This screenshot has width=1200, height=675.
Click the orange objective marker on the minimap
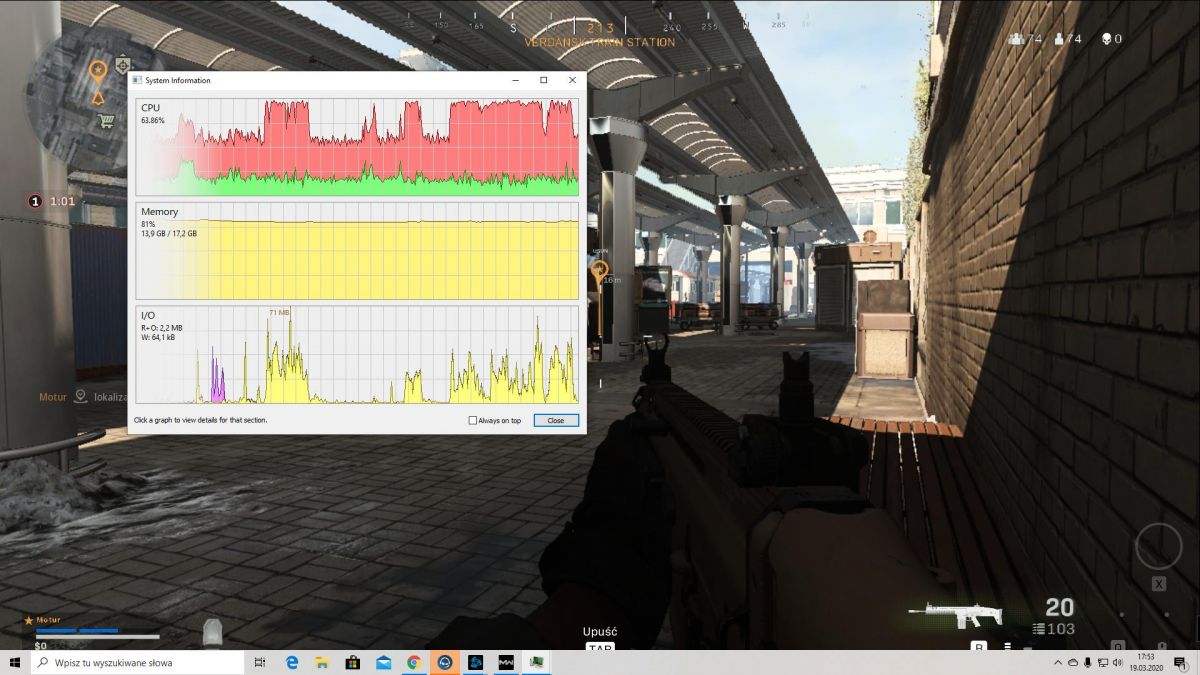[x=97, y=72]
